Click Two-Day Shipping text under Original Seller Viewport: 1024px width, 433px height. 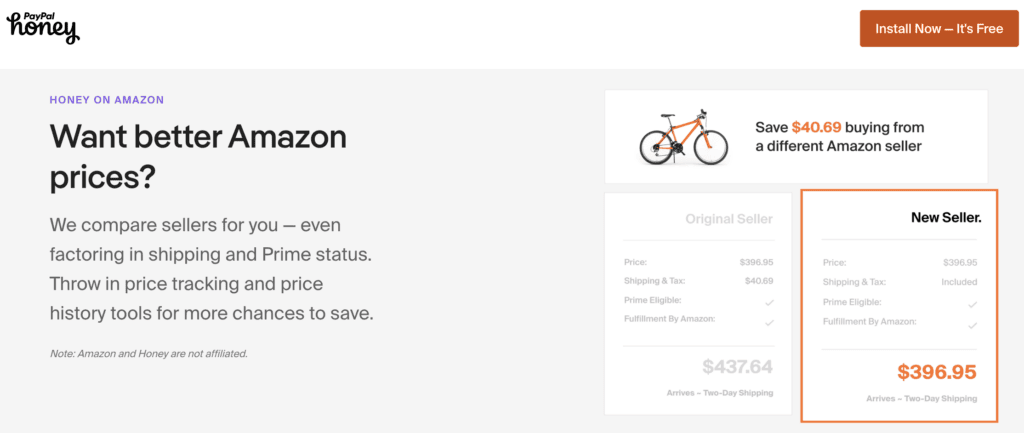click(719, 393)
